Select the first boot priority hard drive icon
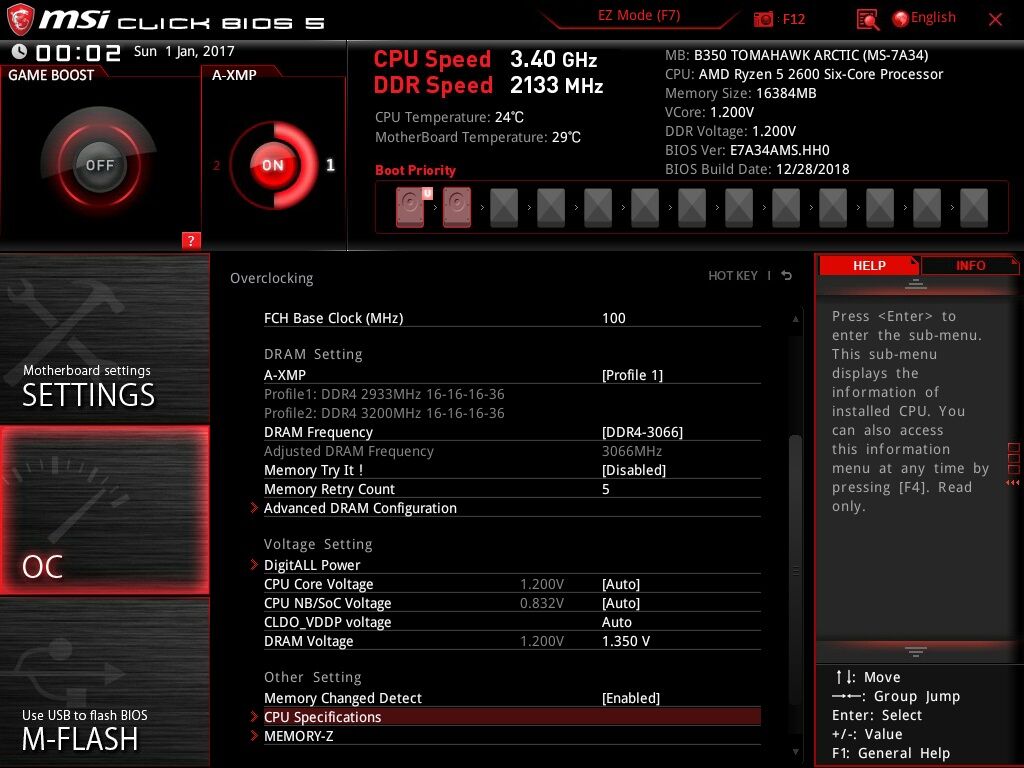The image size is (1024, 768). point(410,208)
